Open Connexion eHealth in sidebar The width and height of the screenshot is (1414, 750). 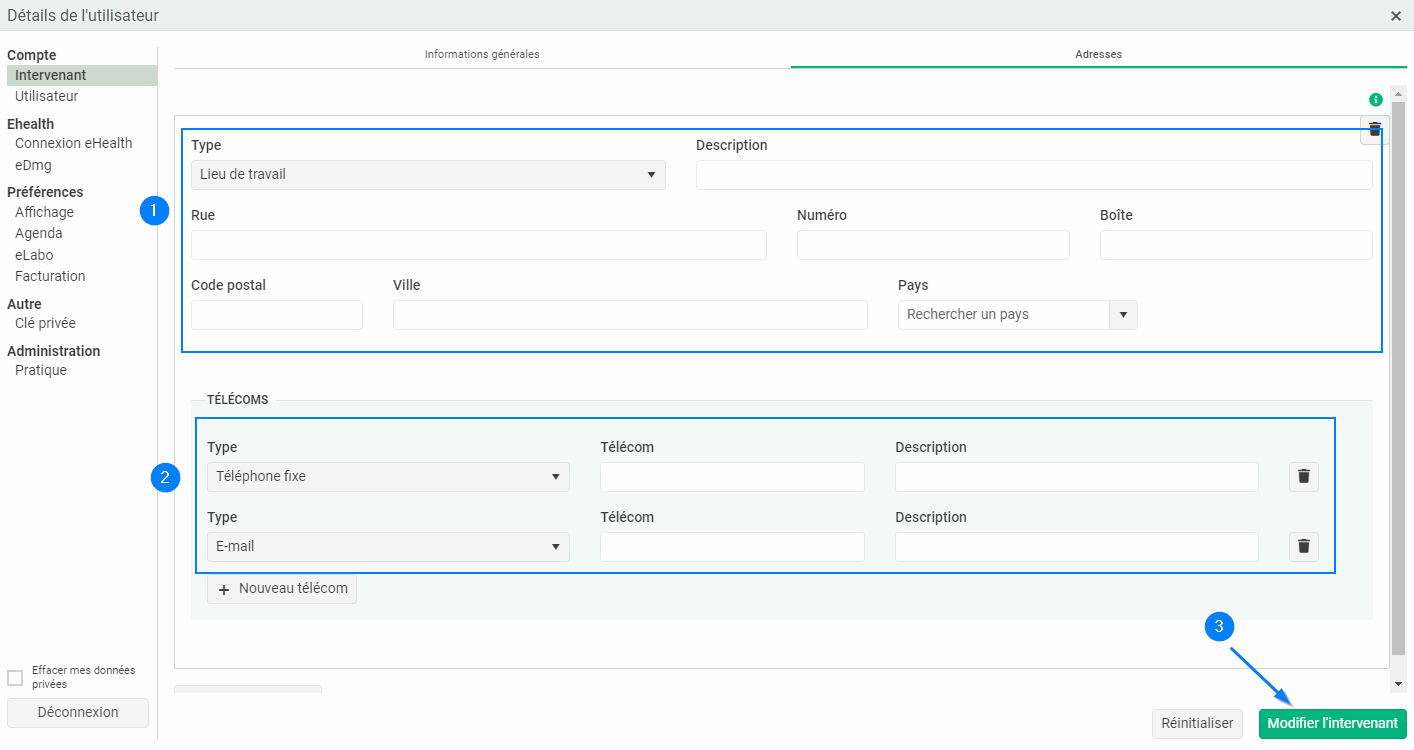click(73, 143)
